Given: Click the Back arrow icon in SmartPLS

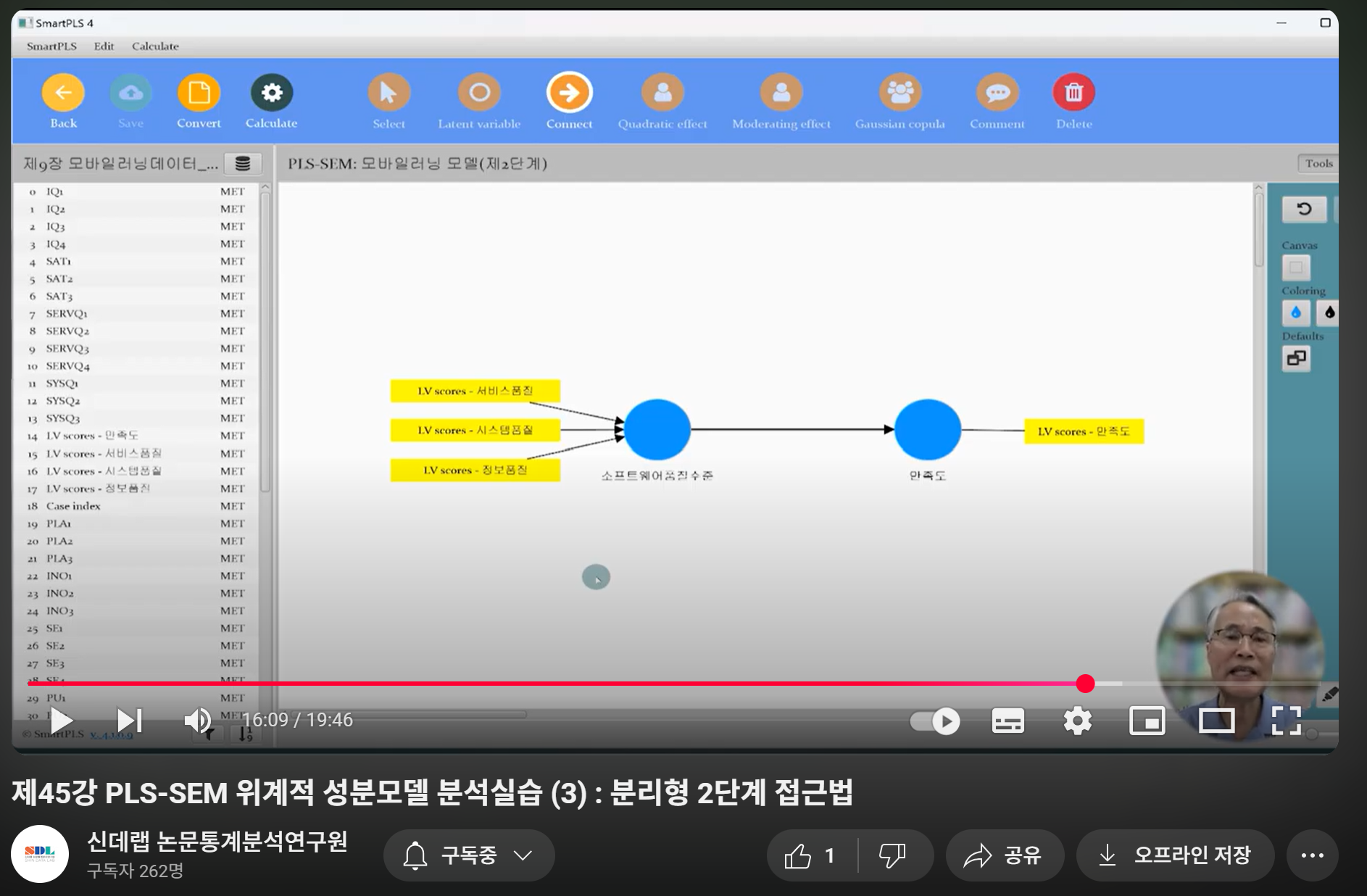Looking at the screenshot, I should pos(63,93).
